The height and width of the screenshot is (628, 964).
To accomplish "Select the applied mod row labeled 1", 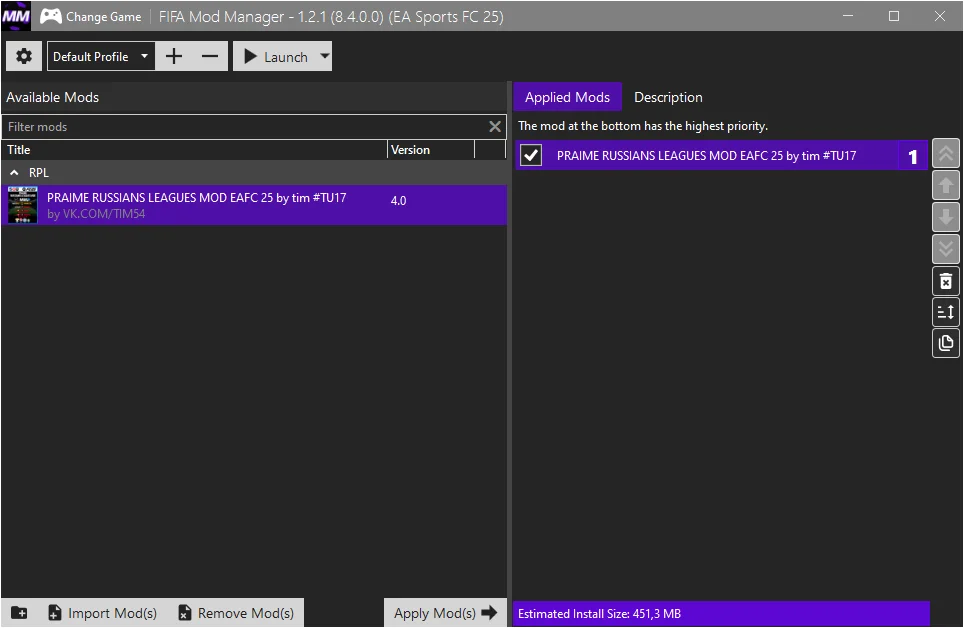I will pos(721,156).
